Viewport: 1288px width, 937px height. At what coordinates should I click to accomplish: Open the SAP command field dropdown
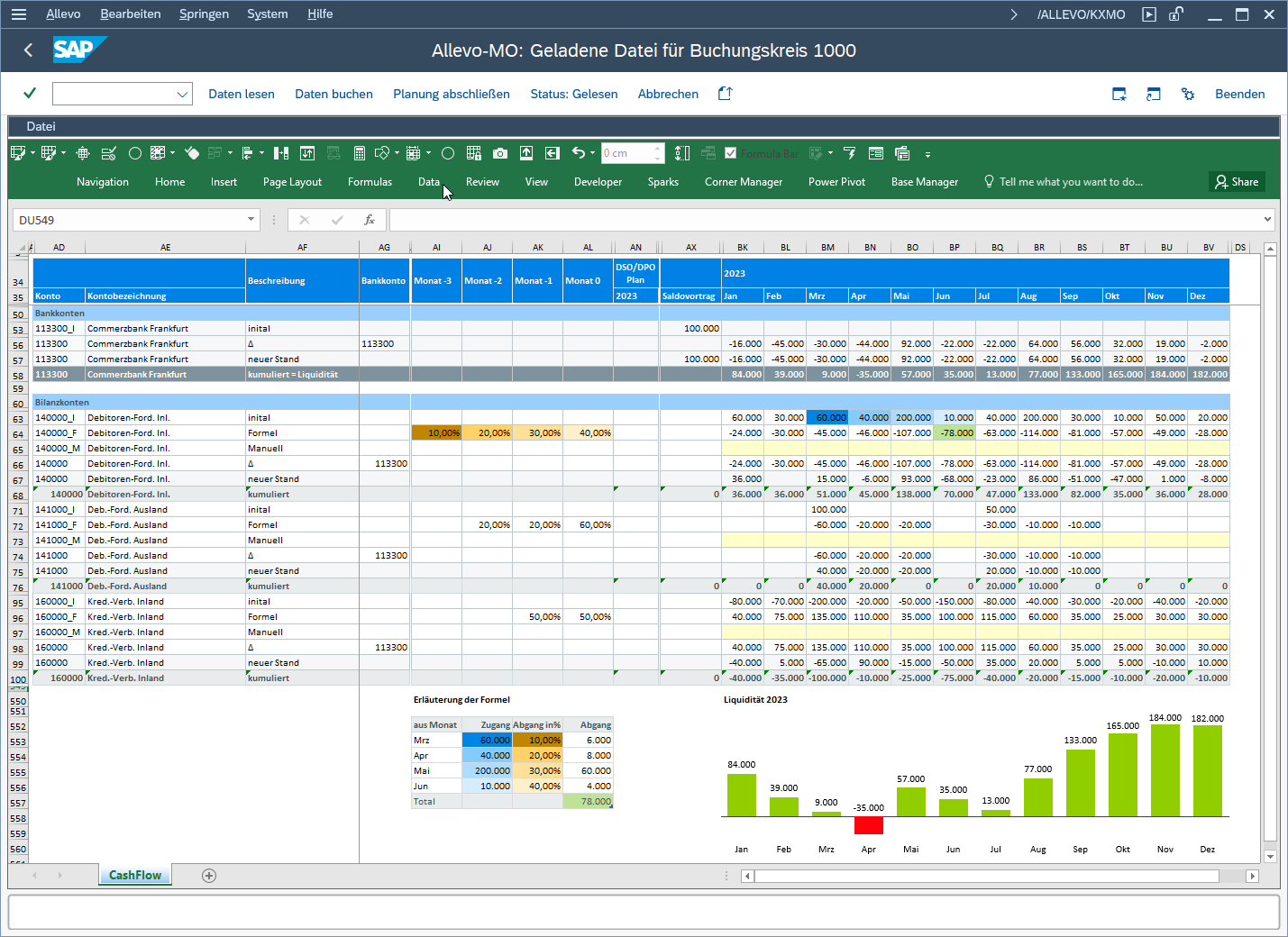pos(182,94)
